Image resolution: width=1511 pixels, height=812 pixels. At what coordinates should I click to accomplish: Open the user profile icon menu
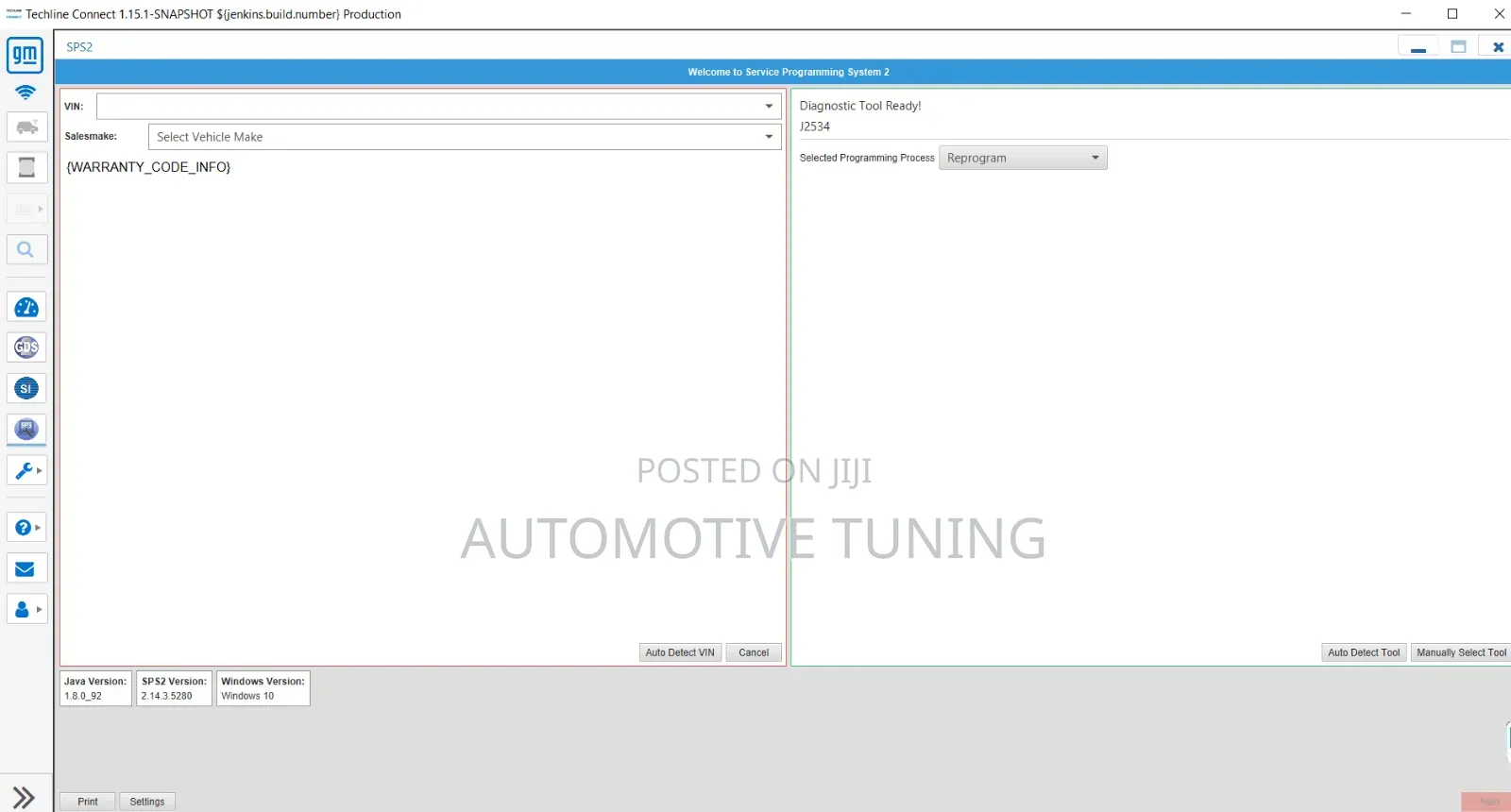26,609
